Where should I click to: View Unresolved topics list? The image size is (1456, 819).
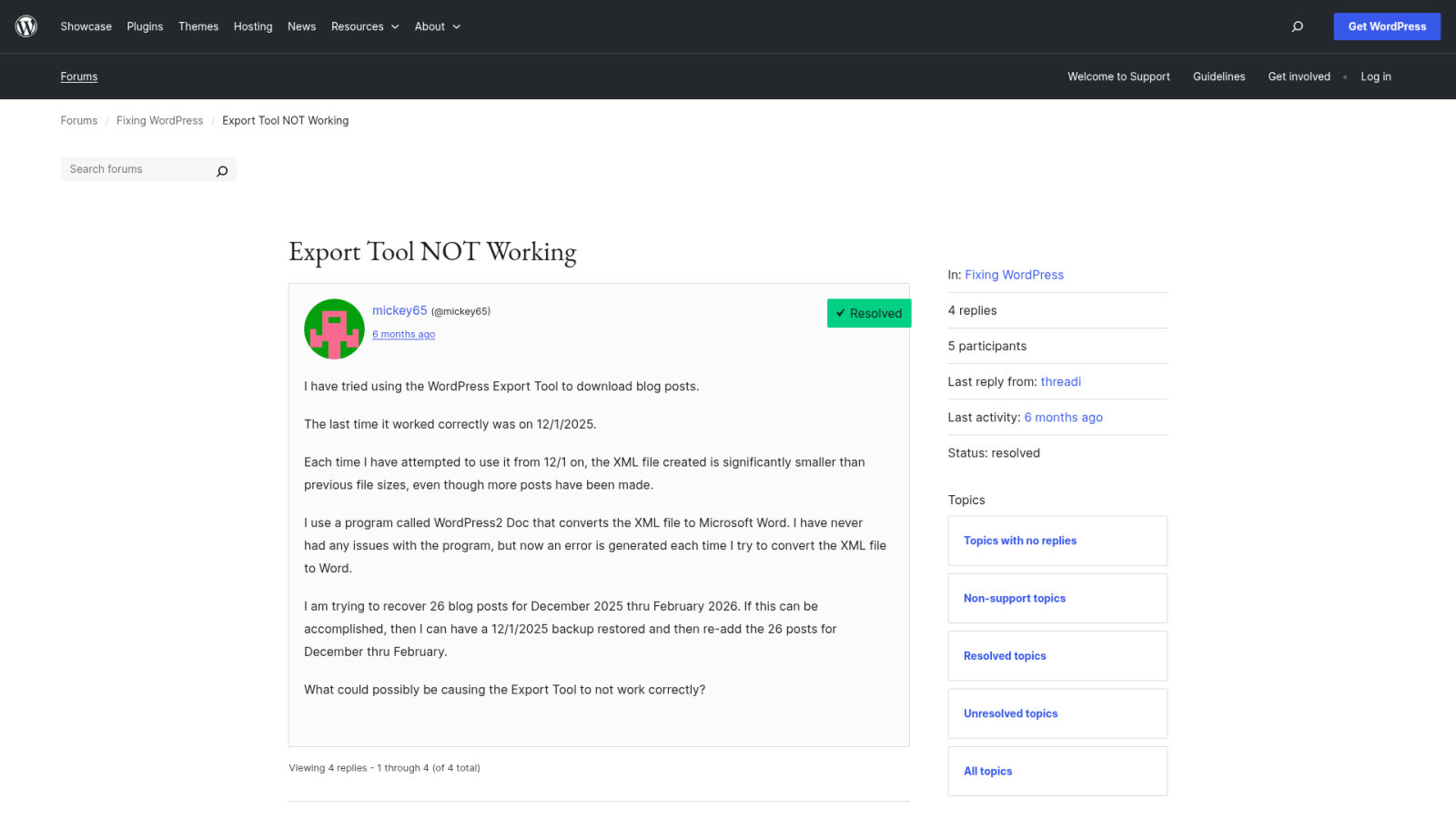coord(1057,713)
